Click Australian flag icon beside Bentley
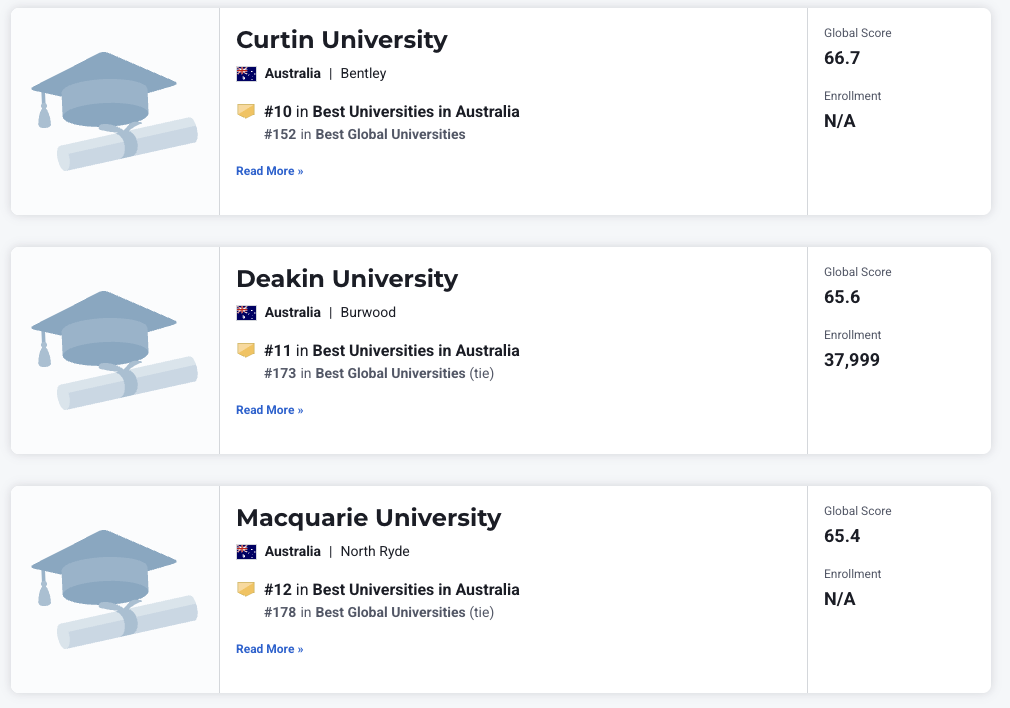 246,73
